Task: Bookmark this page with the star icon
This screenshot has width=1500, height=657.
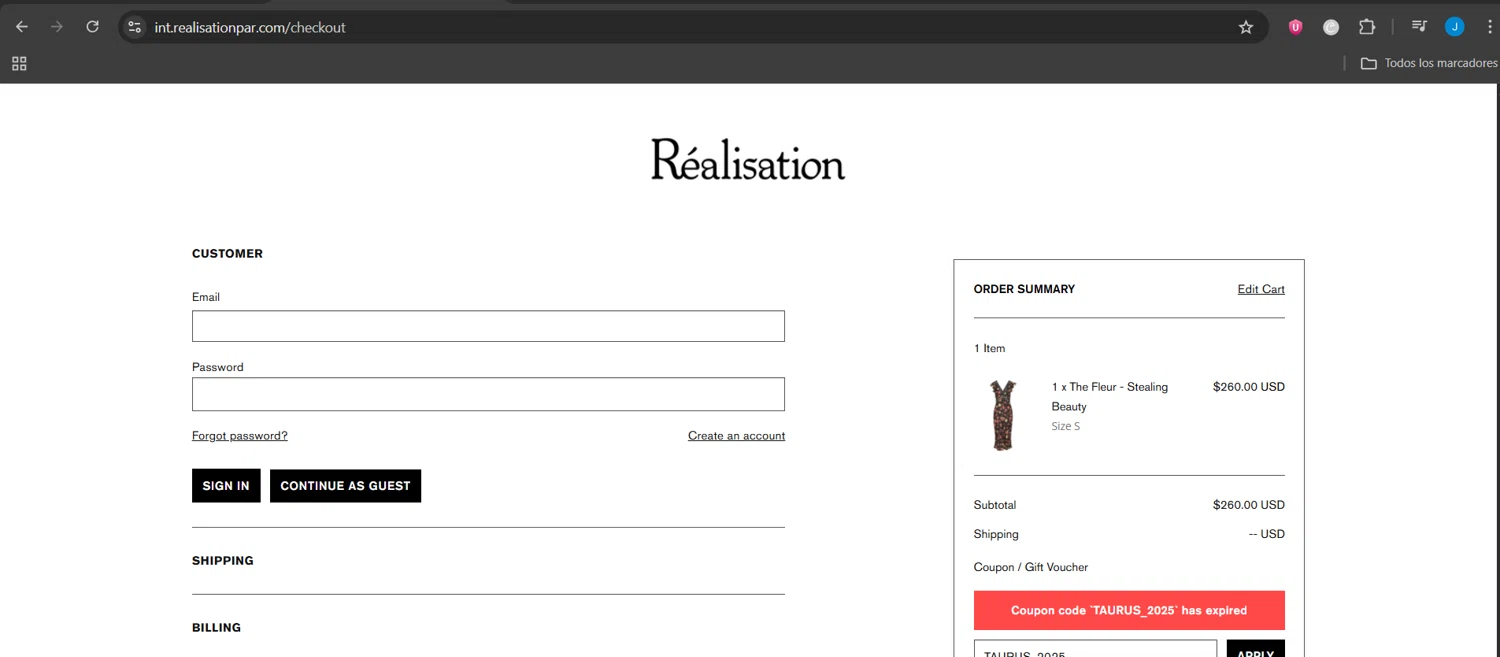Action: click(x=1246, y=27)
